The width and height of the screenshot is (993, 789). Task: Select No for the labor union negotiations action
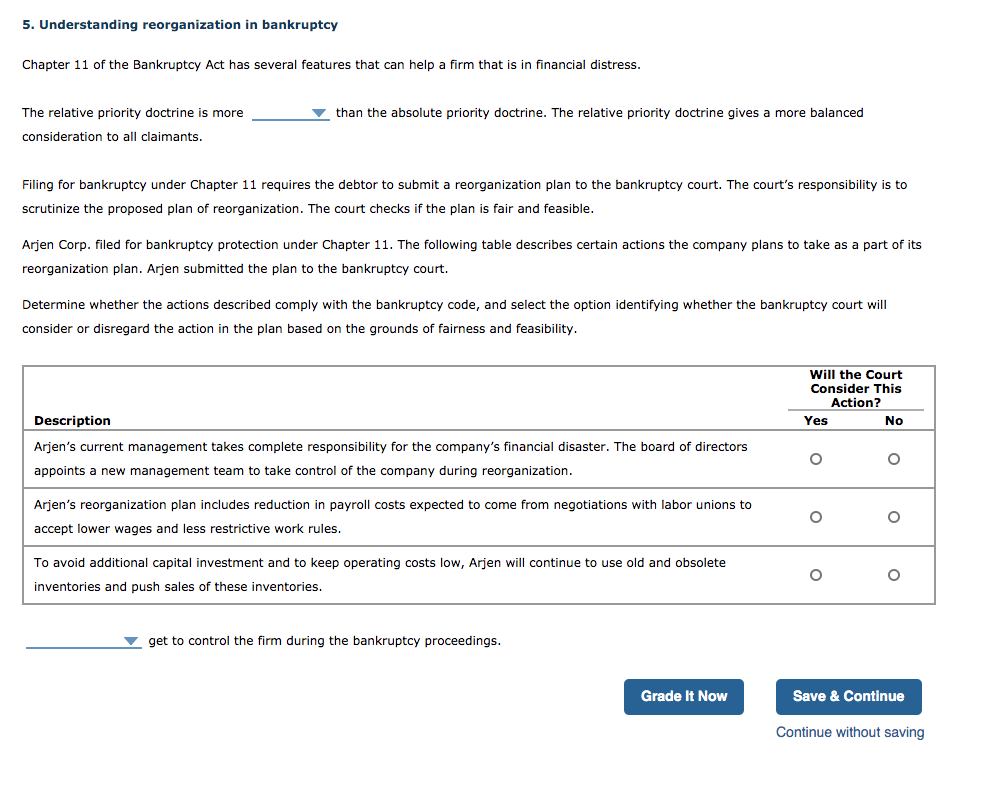(x=893, y=516)
